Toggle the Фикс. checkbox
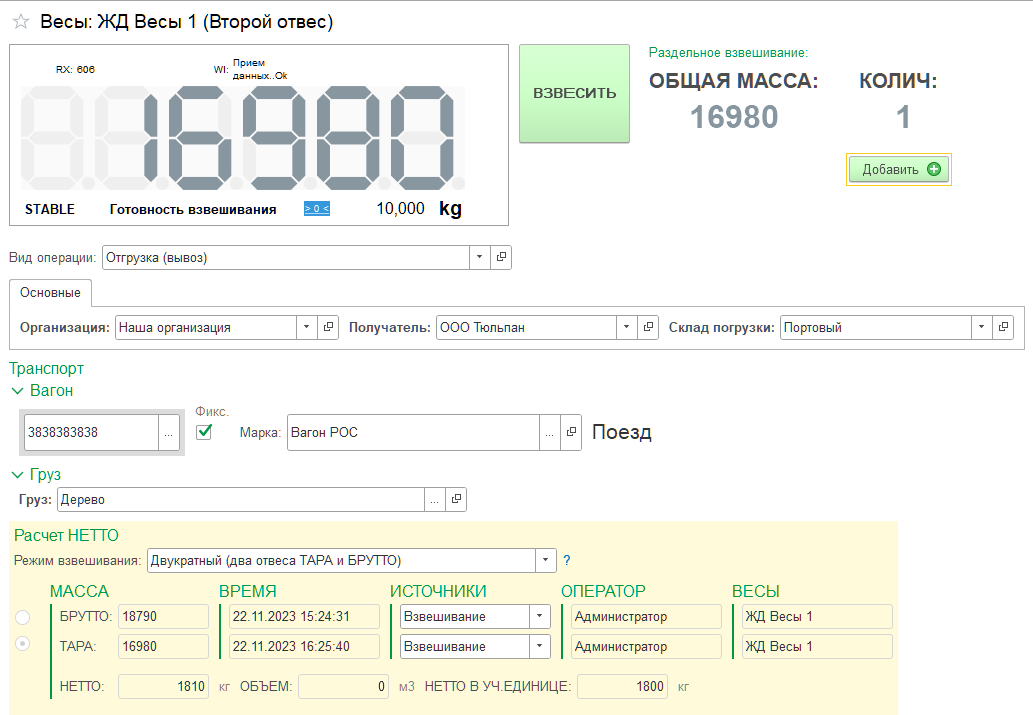The image size is (1033, 715). pos(205,432)
